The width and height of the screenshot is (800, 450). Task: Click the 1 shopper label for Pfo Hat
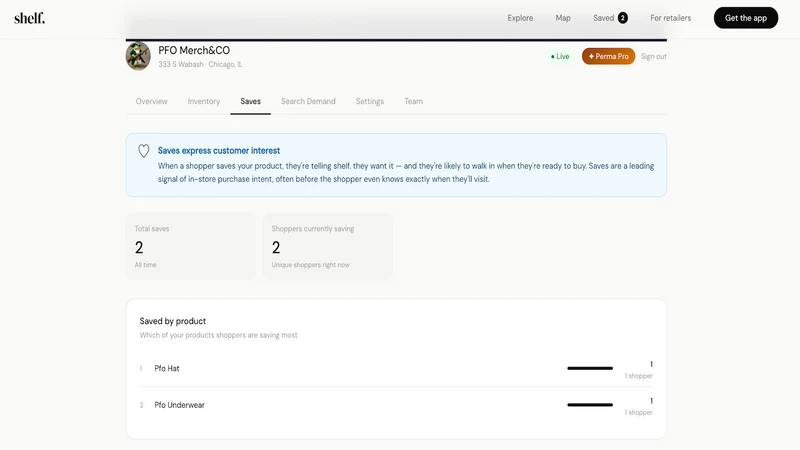pyautogui.click(x=638, y=376)
